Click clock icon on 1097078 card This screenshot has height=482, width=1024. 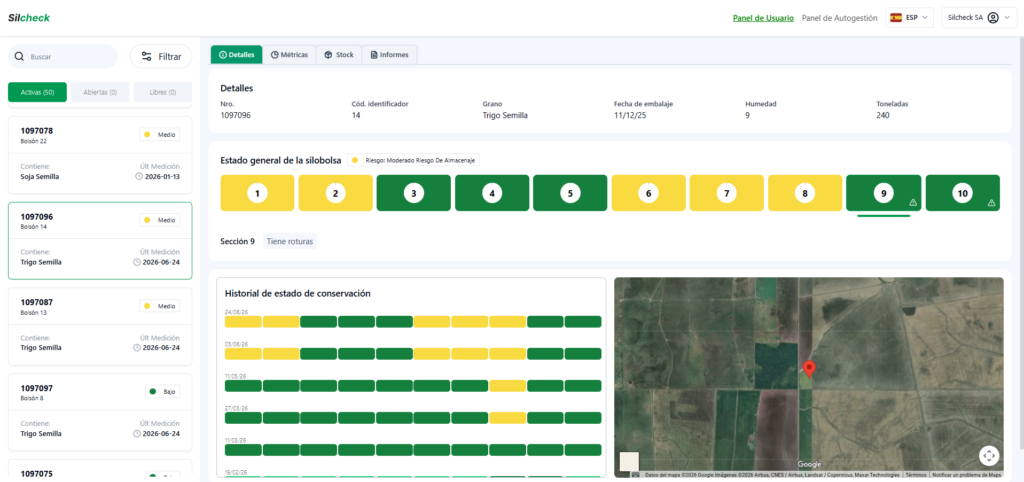click(138, 176)
